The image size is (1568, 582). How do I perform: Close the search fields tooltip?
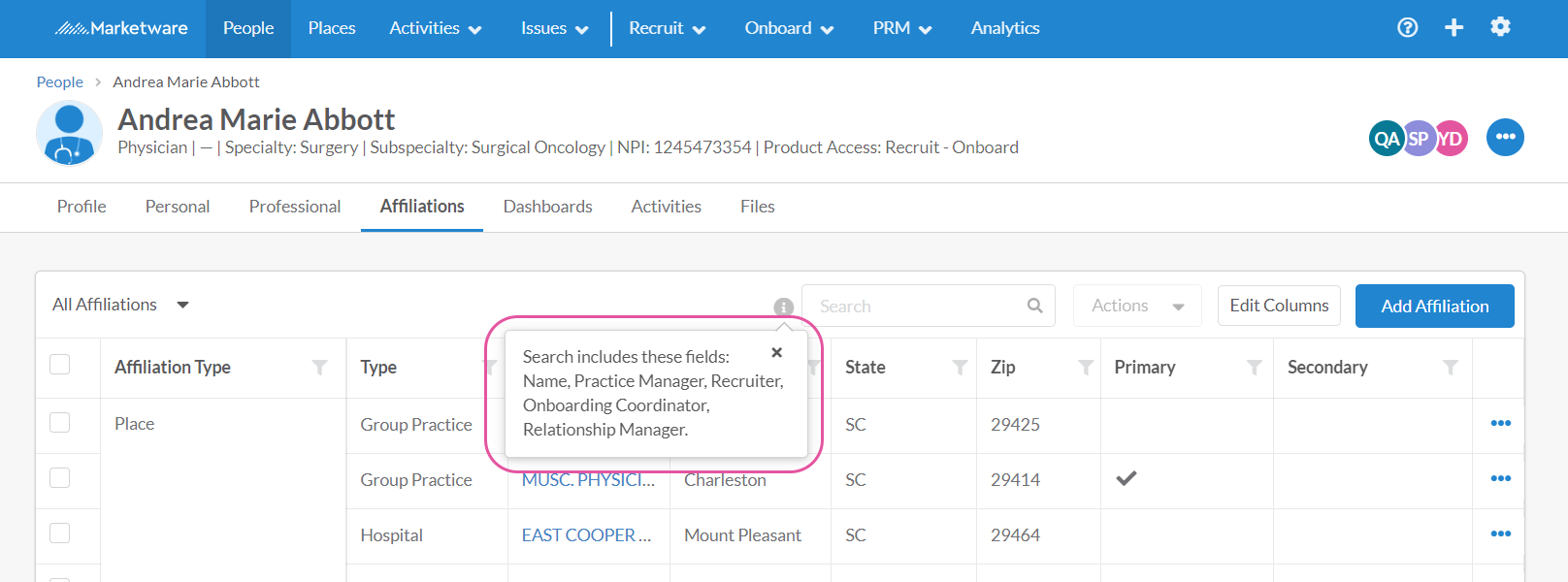776,352
